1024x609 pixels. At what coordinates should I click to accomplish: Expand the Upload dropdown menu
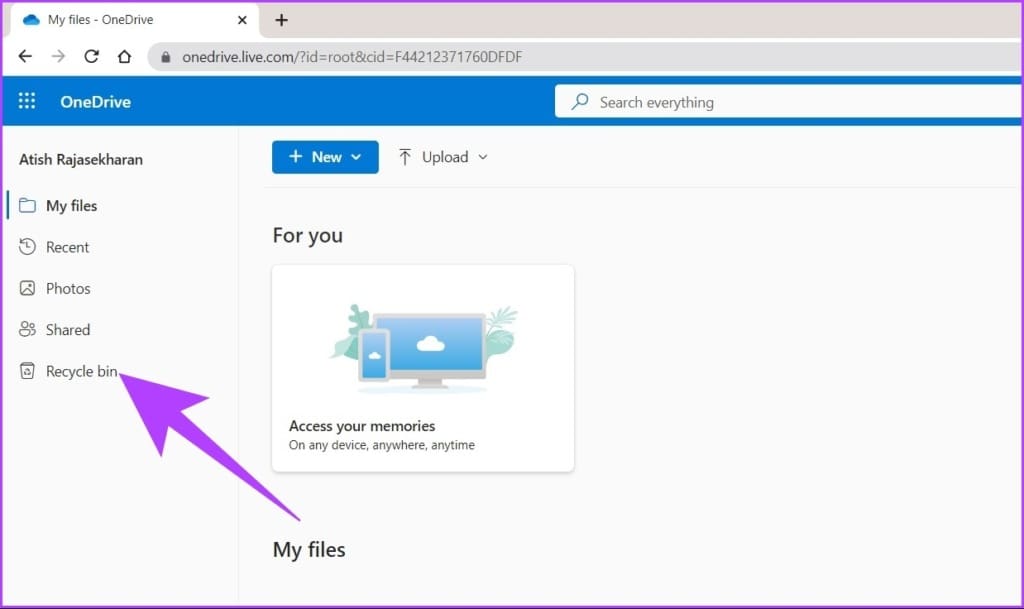tap(443, 157)
